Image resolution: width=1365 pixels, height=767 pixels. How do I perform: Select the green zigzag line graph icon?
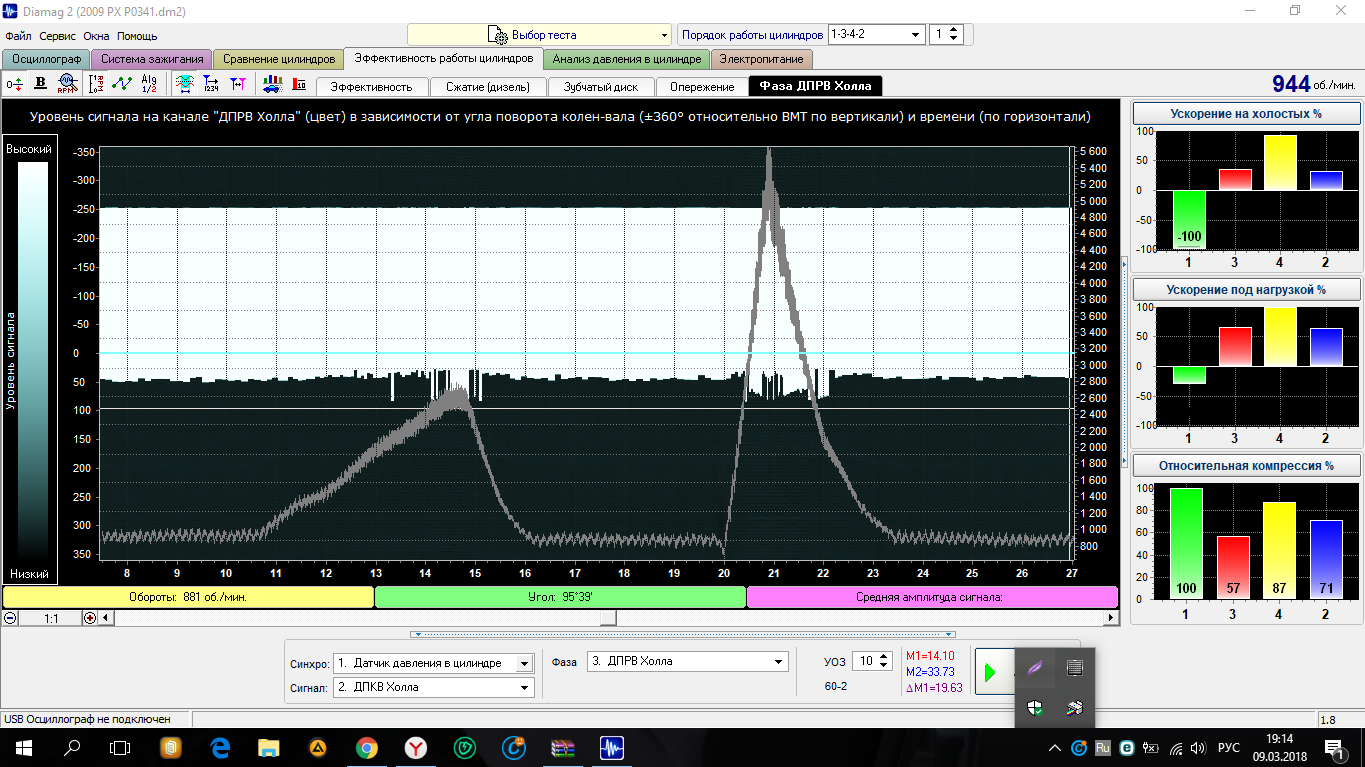pyautogui.click(x=122, y=84)
